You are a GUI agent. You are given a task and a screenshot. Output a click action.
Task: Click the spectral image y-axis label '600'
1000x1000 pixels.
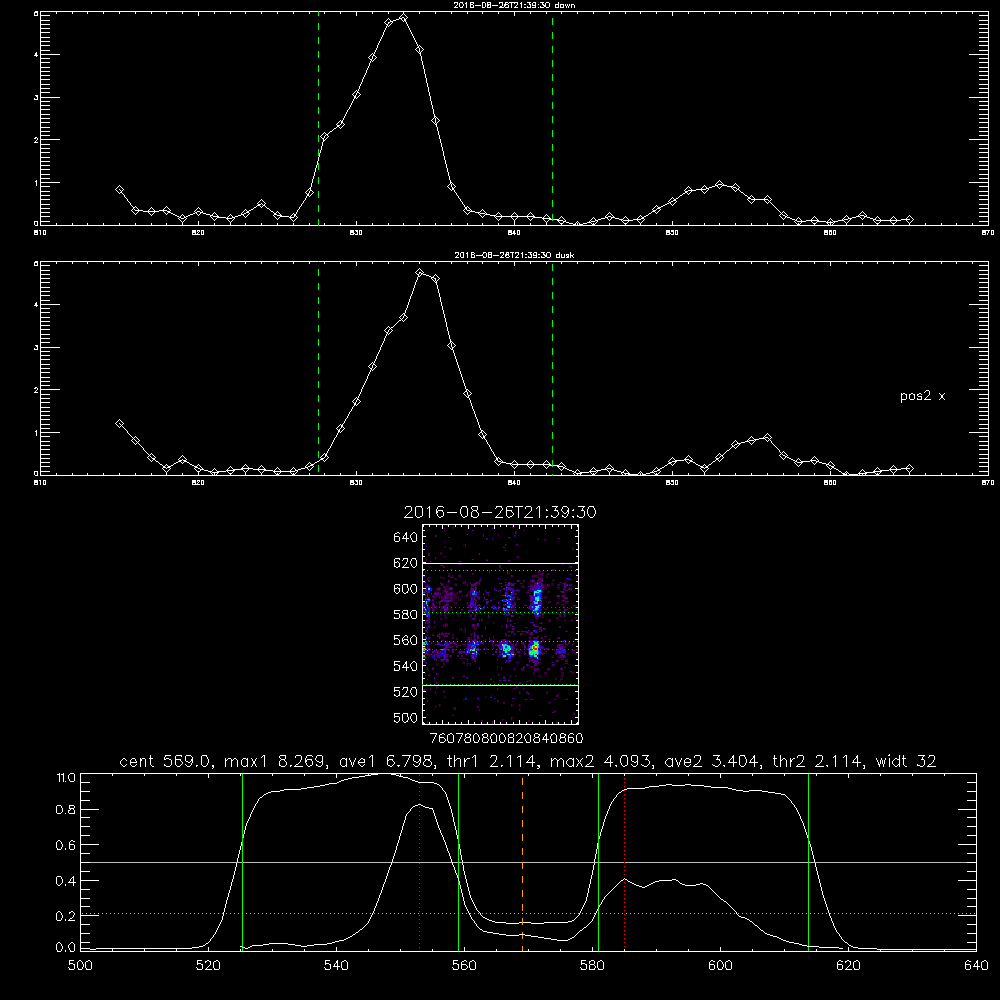click(x=406, y=589)
